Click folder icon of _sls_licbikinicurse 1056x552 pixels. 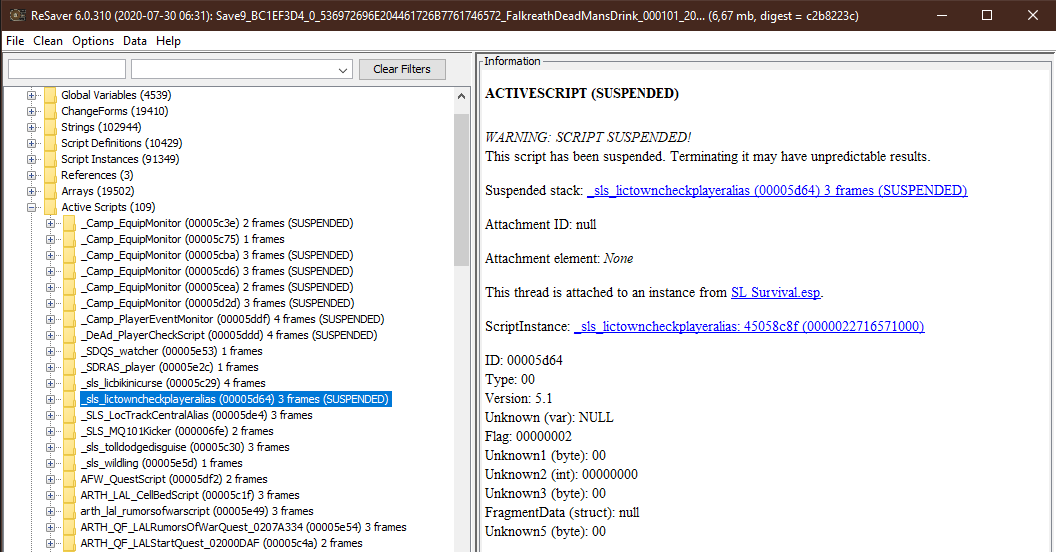click(69, 384)
